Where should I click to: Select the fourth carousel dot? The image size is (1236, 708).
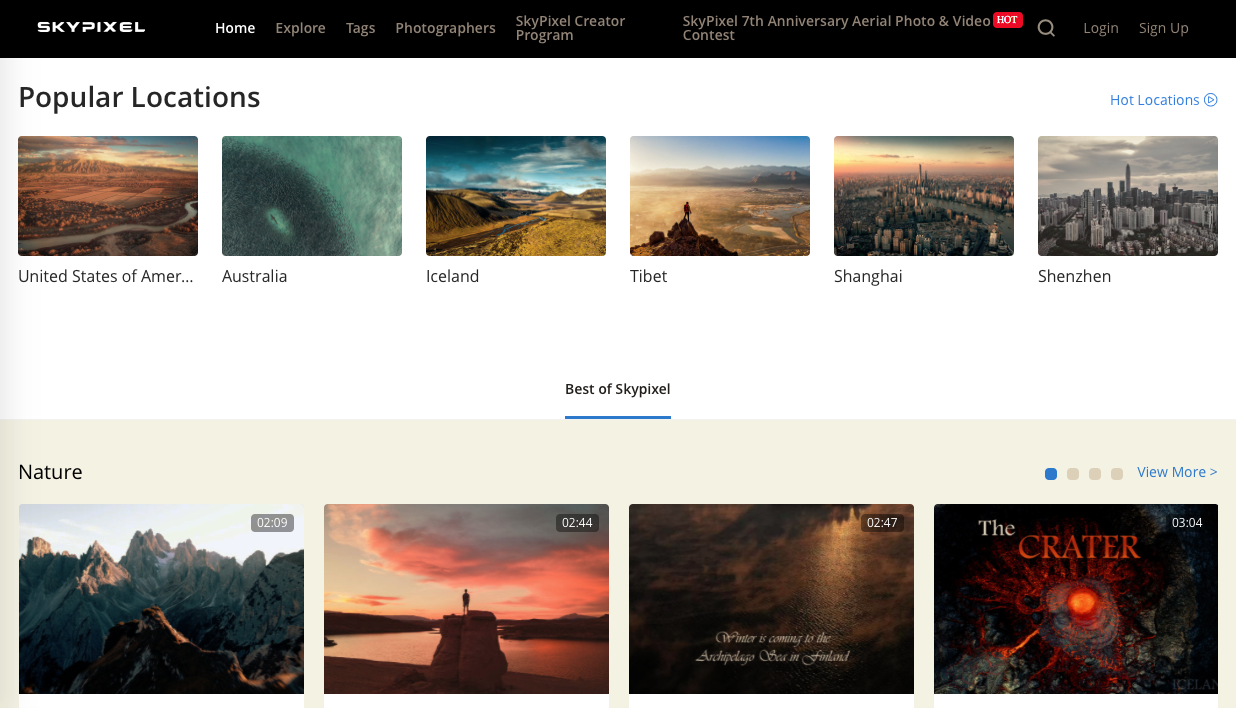click(1117, 473)
